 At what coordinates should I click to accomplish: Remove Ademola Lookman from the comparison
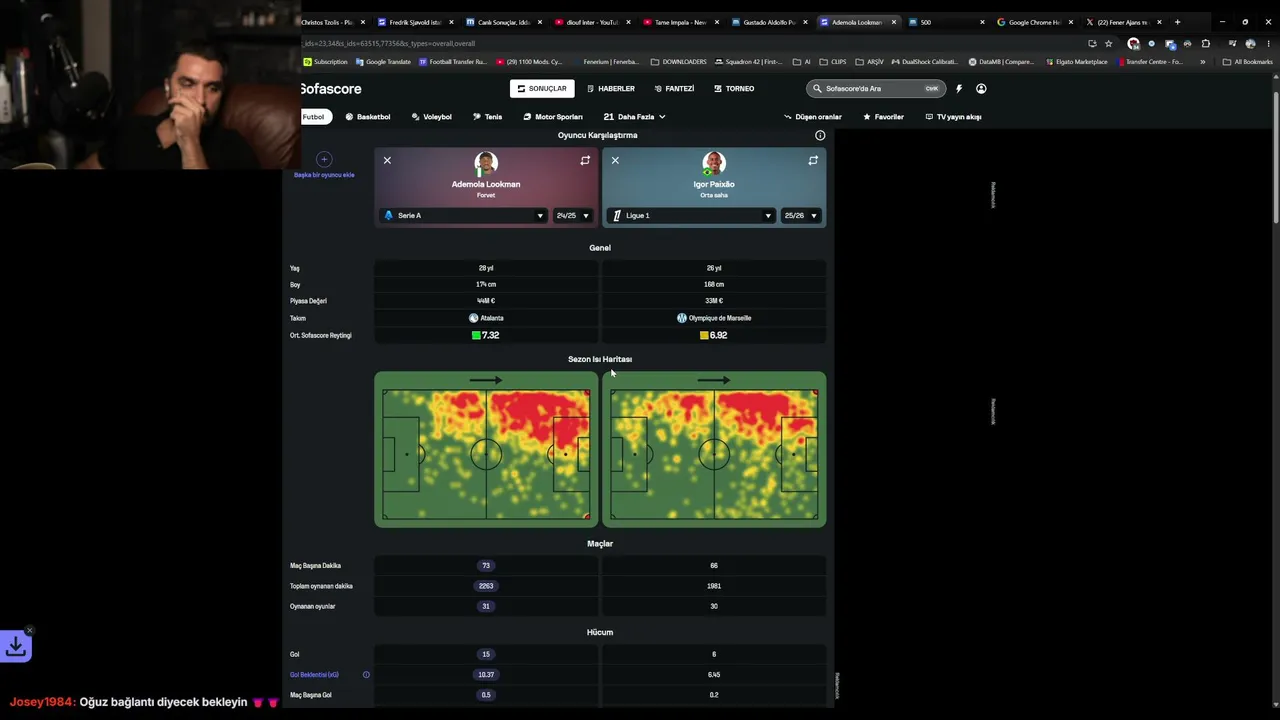tap(387, 160)
